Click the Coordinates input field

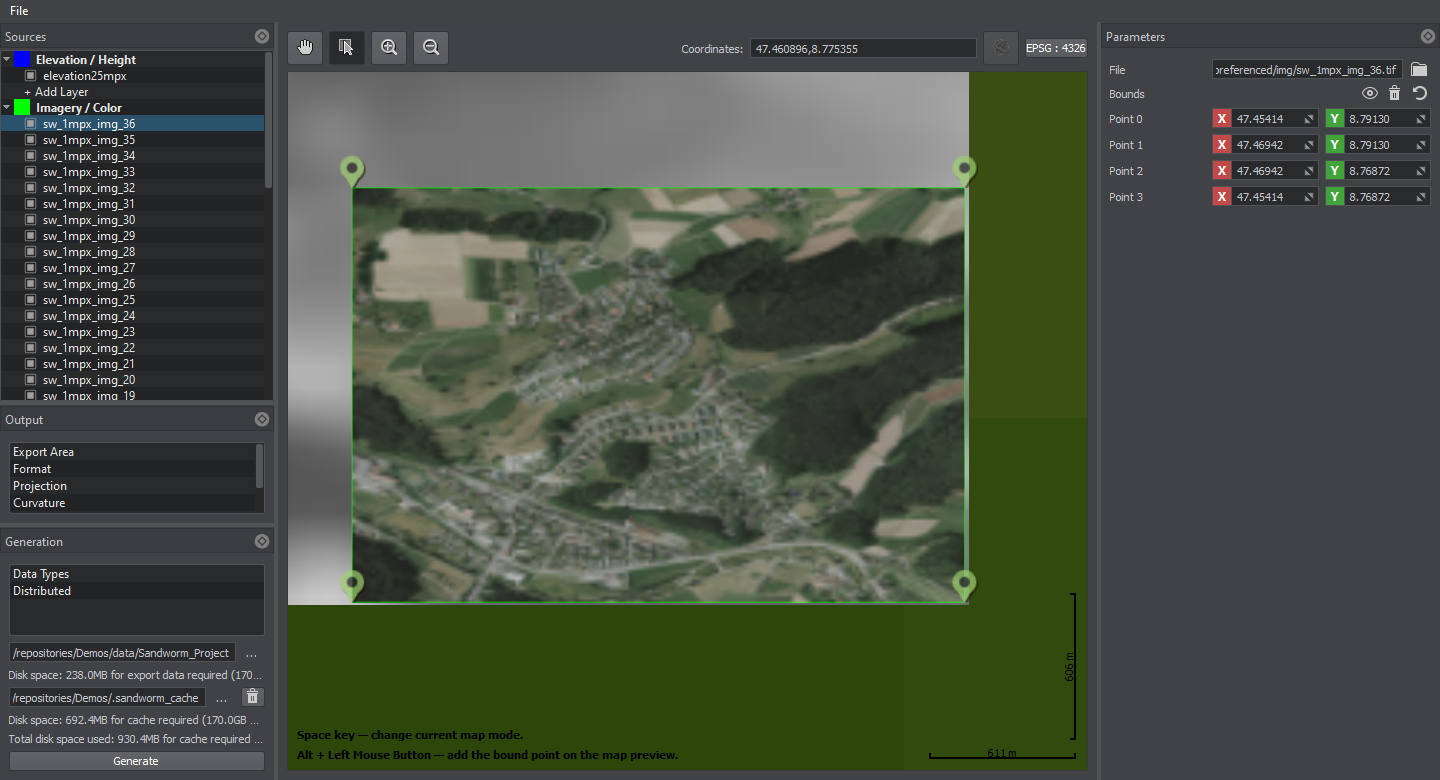(x=863, y=48)
